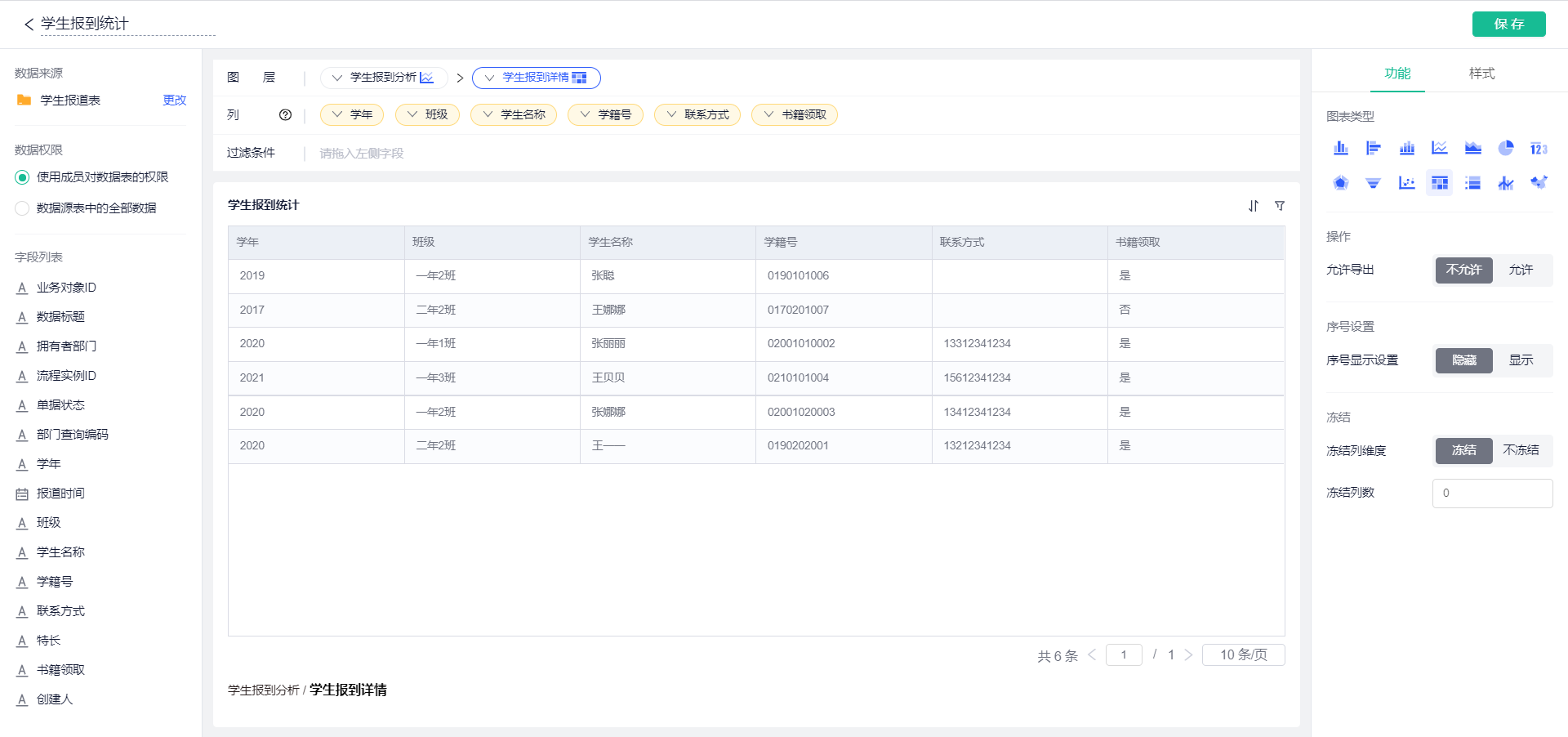Set sequence number display to 显示
Image resolution: width=1568 pixels, height=737 pixels.
pos(1521,360)
